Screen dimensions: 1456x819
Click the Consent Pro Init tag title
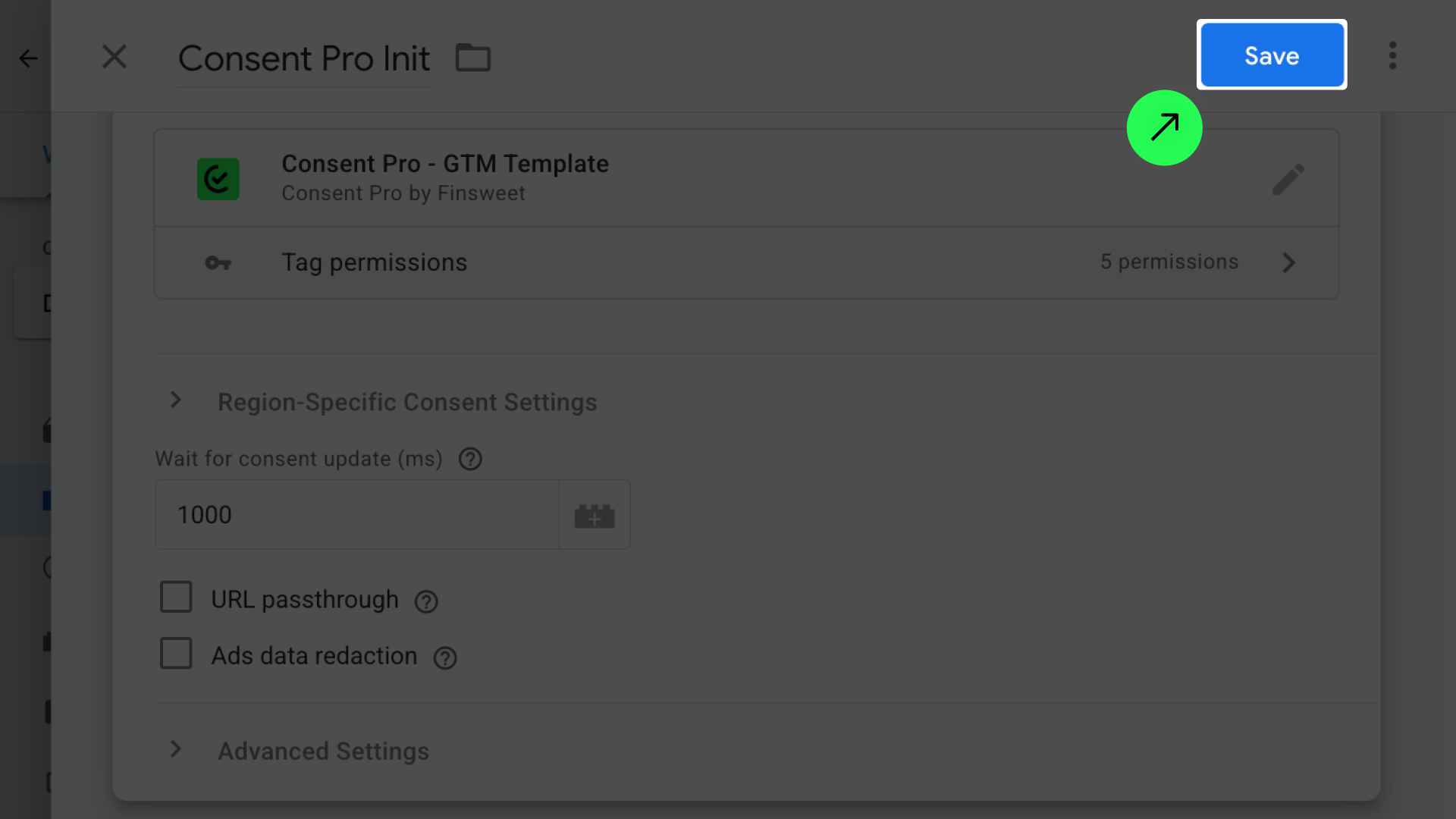[304, 59]
